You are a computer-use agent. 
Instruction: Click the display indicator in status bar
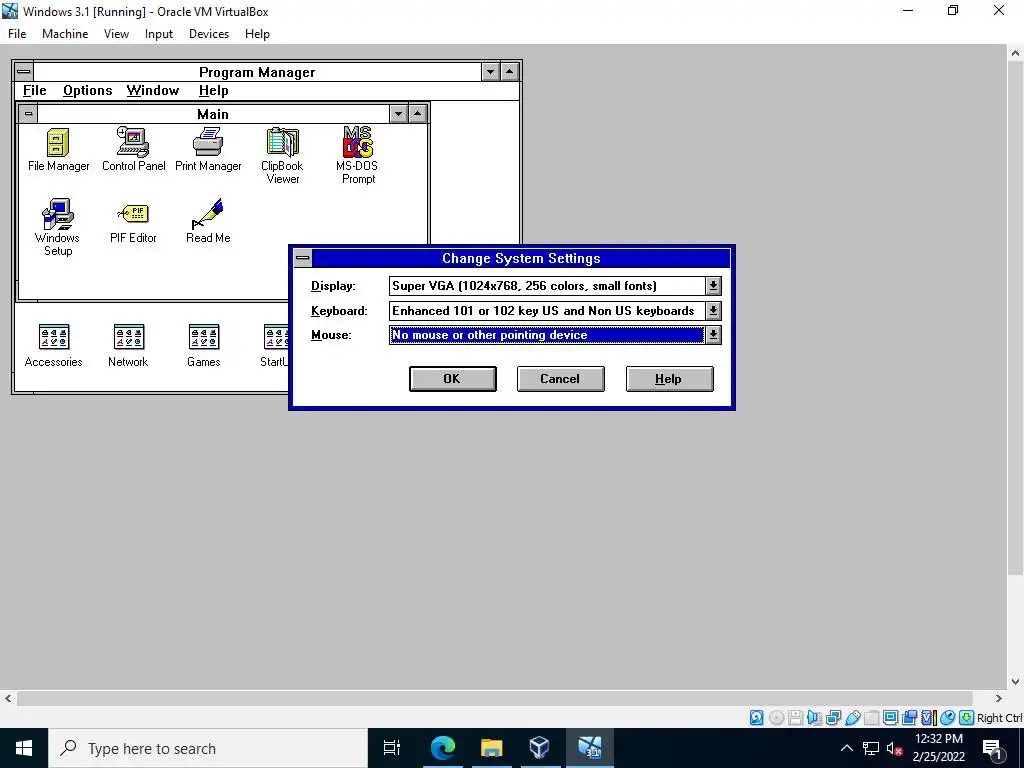point(890,718)
